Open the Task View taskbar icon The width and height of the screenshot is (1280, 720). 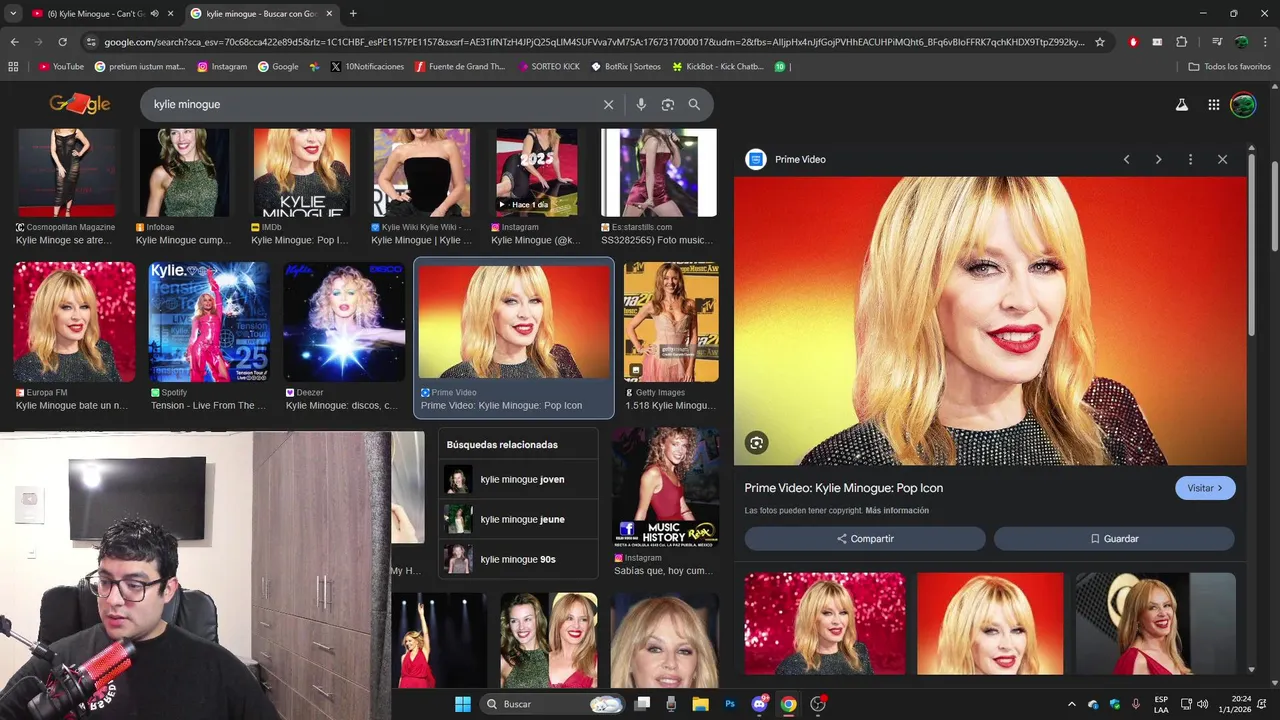(642, 704)
